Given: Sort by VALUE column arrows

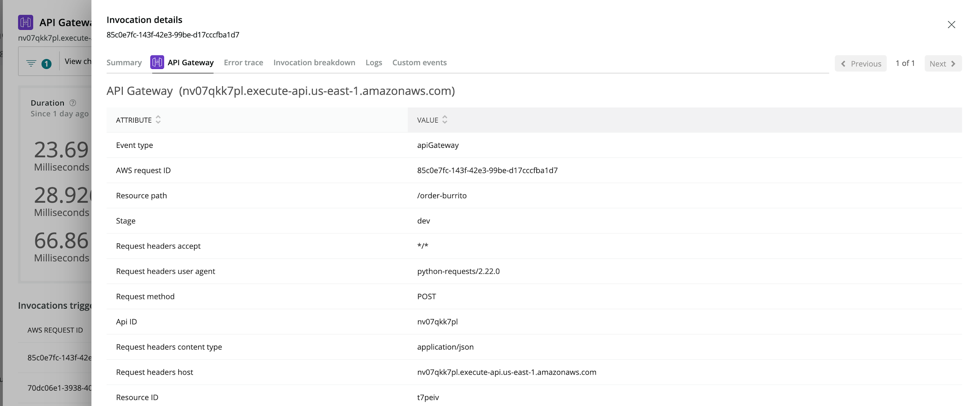Looking at the screenshot, I should pos(445,120).
